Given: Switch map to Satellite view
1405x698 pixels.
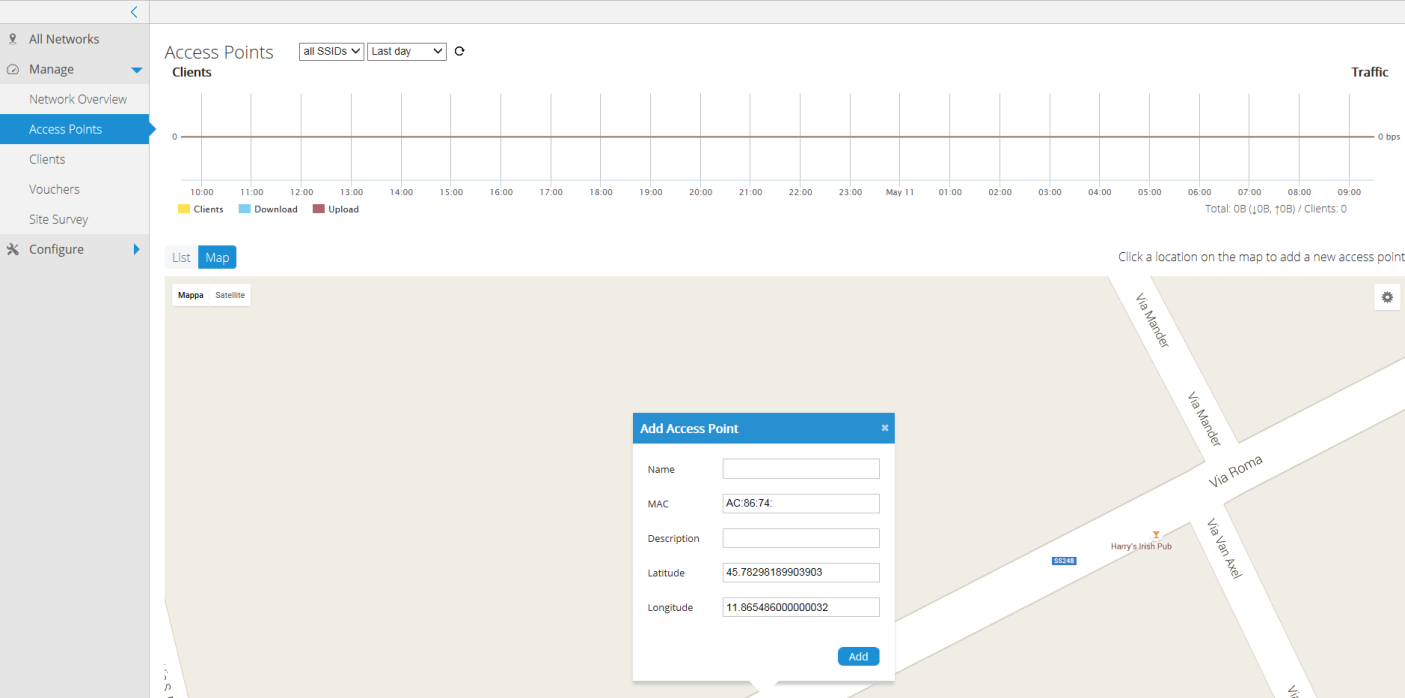Looking at the screenshot, I should pos(230,295).
